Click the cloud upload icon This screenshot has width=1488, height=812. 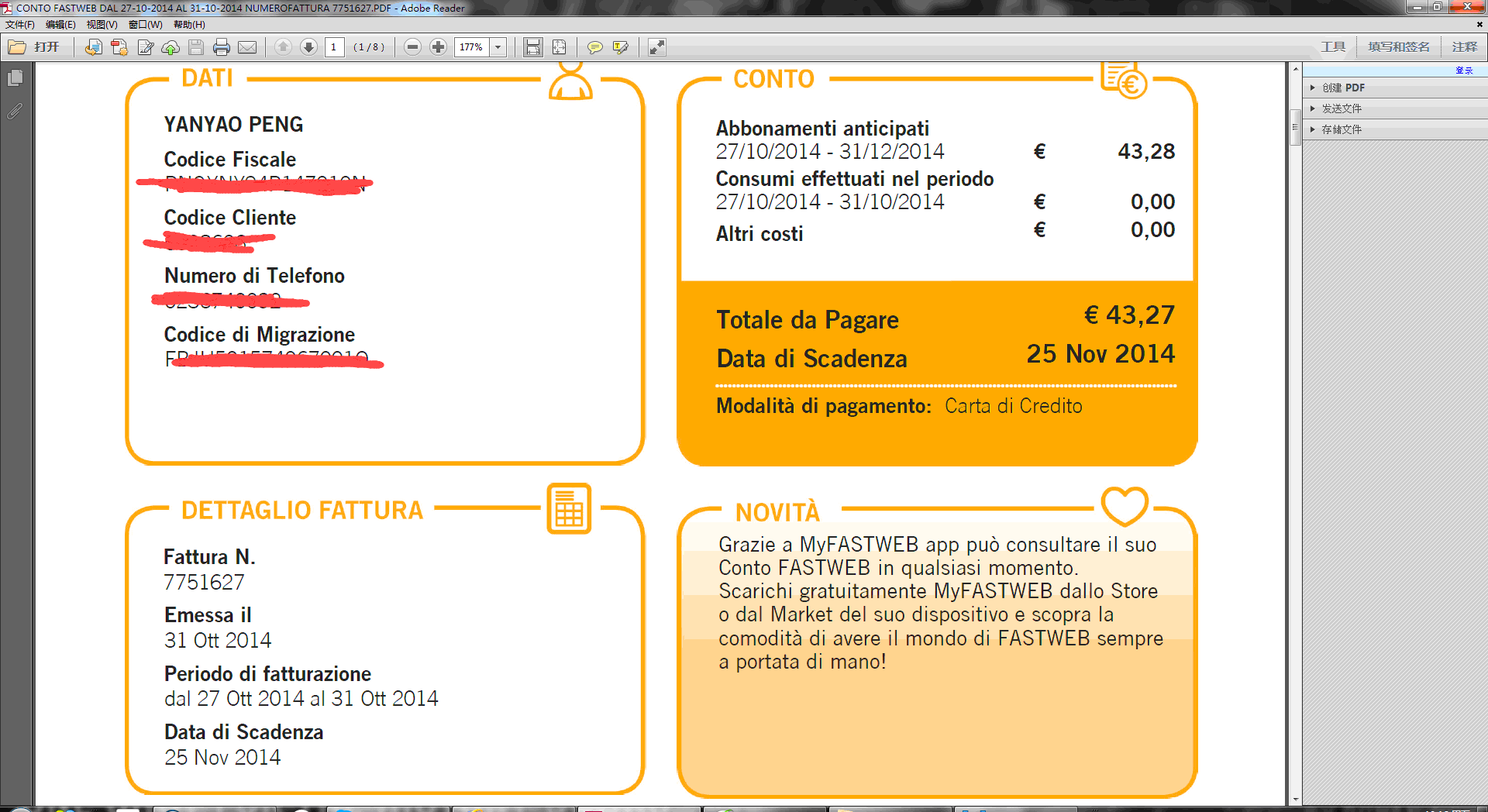(170, 47)
